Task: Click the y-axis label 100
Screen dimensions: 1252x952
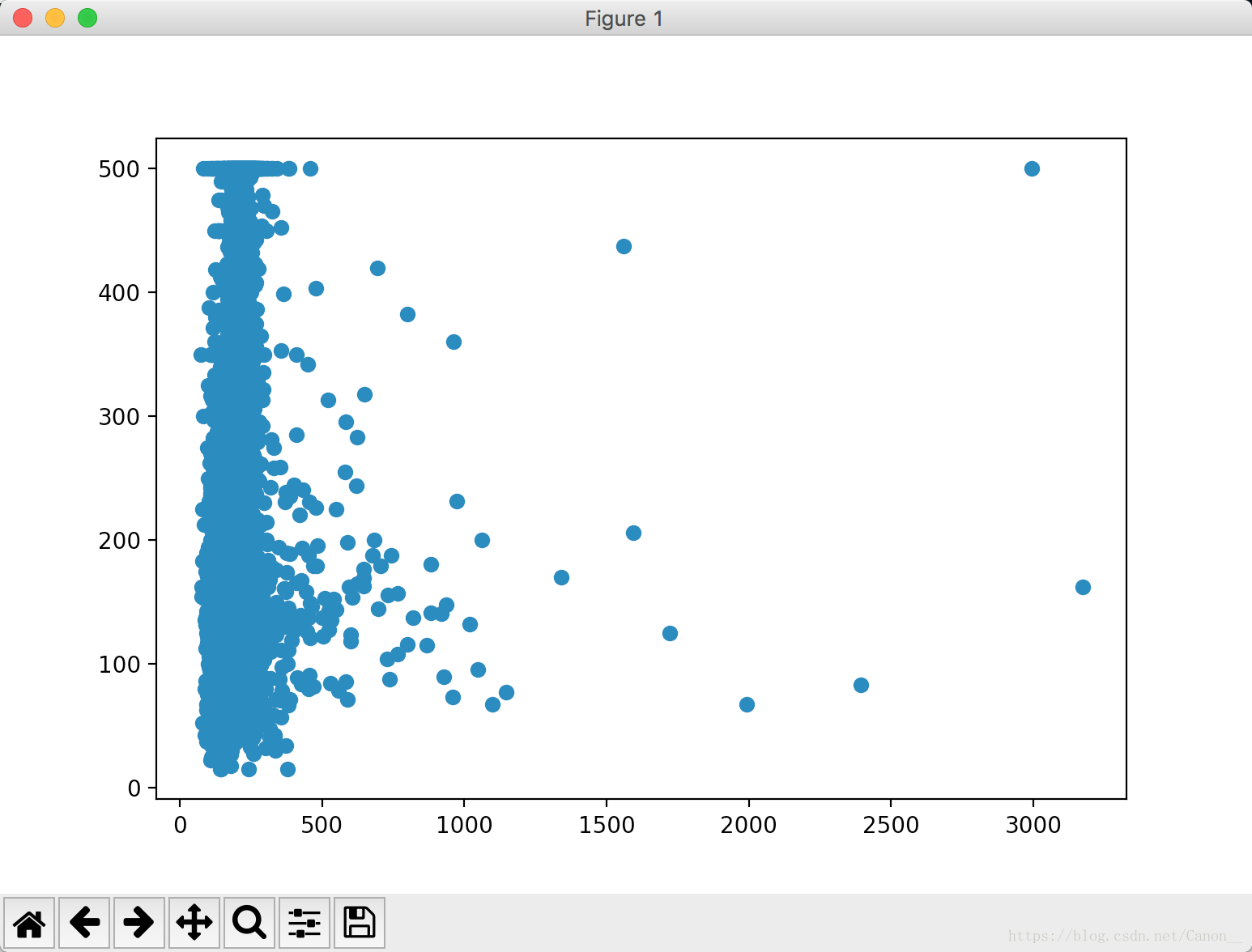Action: [119, 665]
